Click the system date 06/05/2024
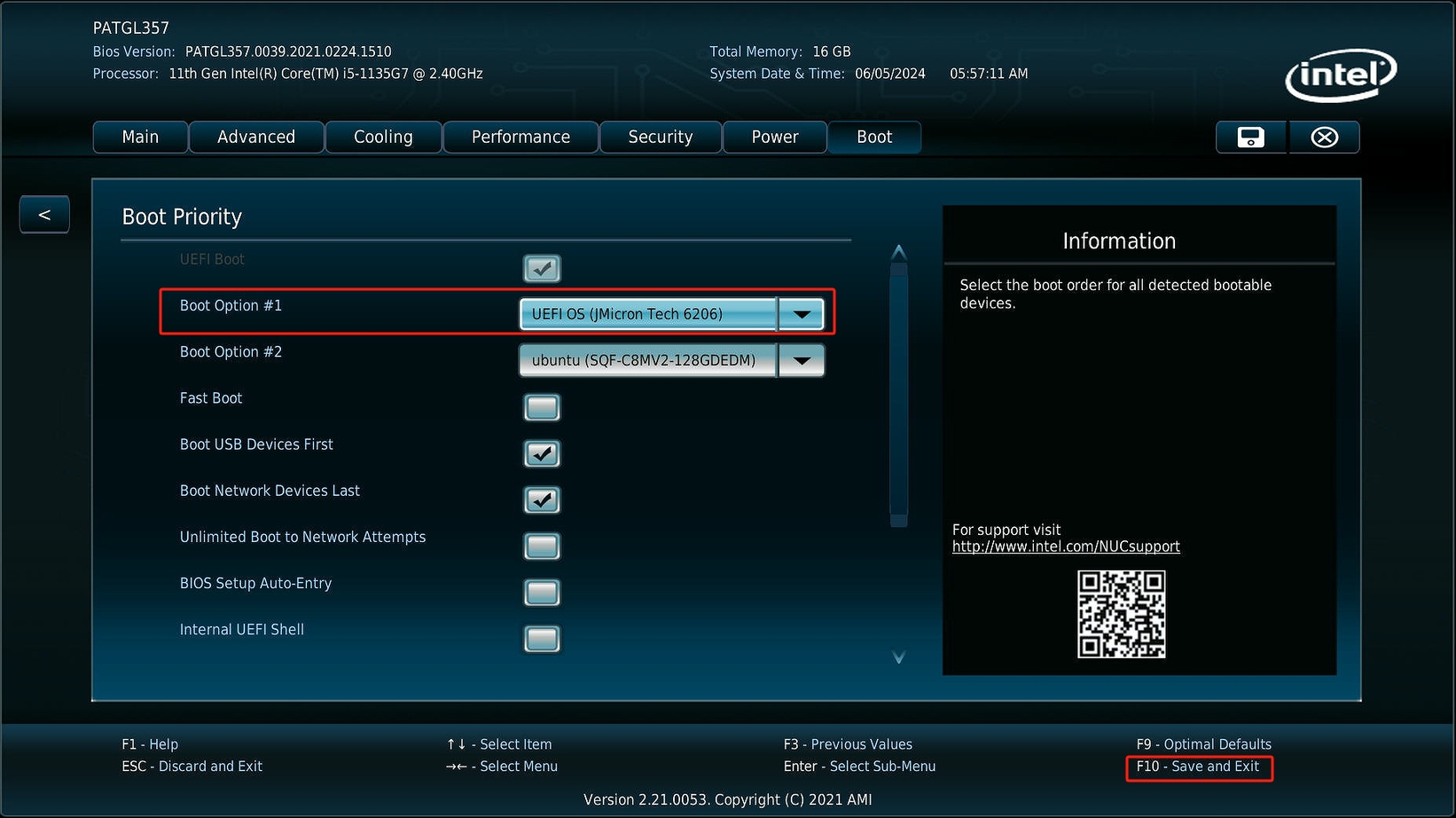Image resolution: width=1456 pixels, height=818 pixels. (x=890, y=74)
